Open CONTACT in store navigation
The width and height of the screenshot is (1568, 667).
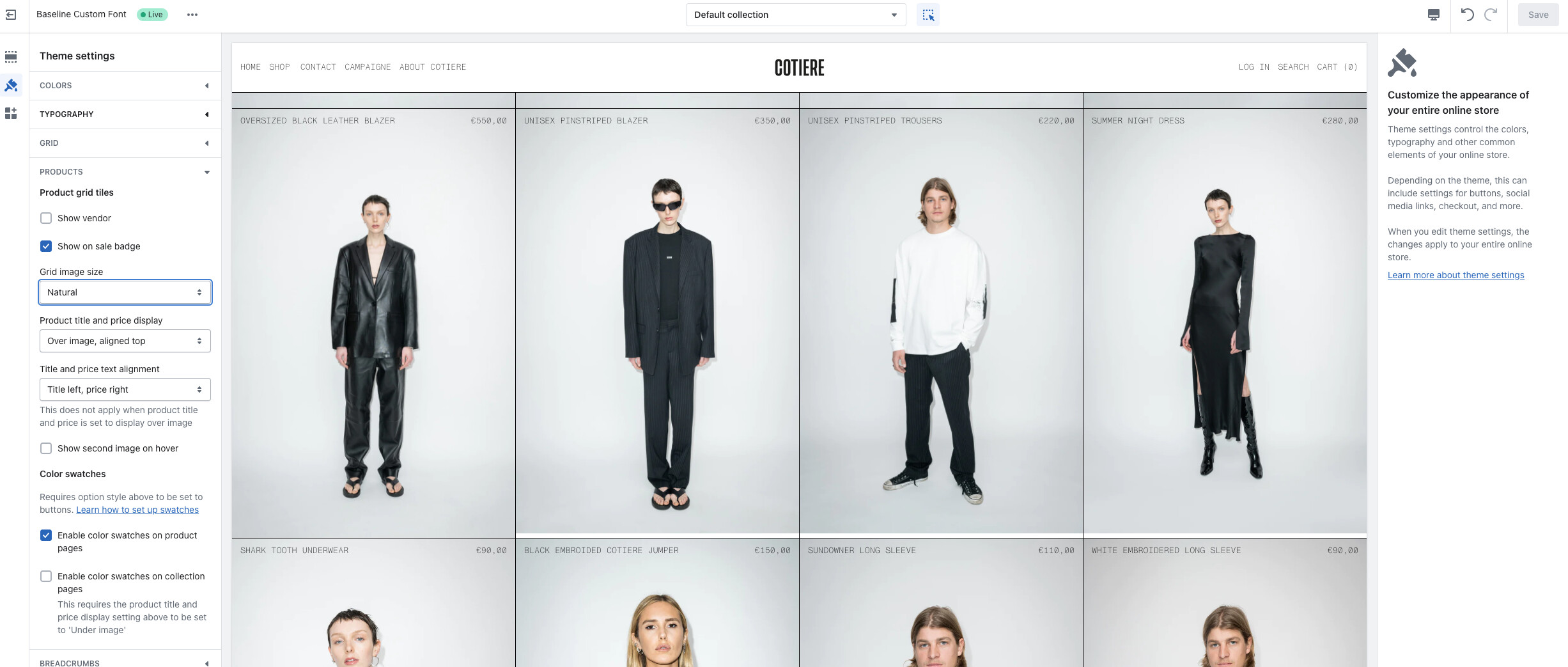point(318,67)
